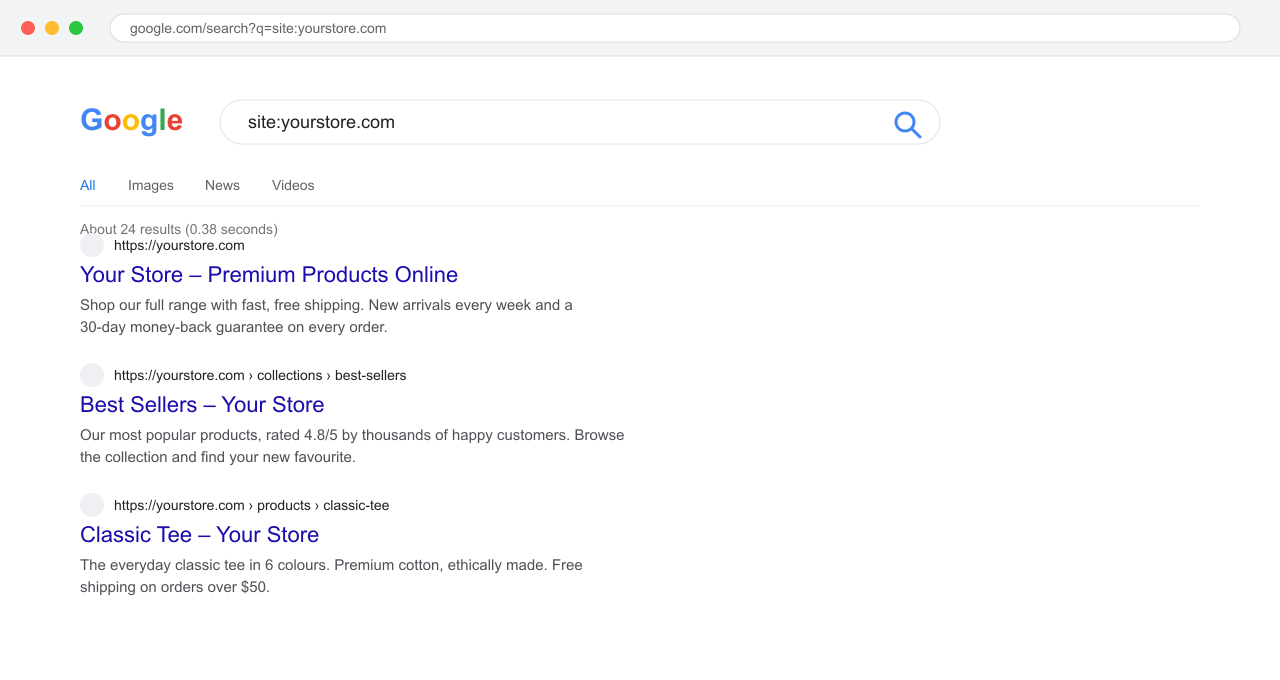Click favicon beside the classic-tee result URL
This screenshot has height=680, width=1280.
92,505
